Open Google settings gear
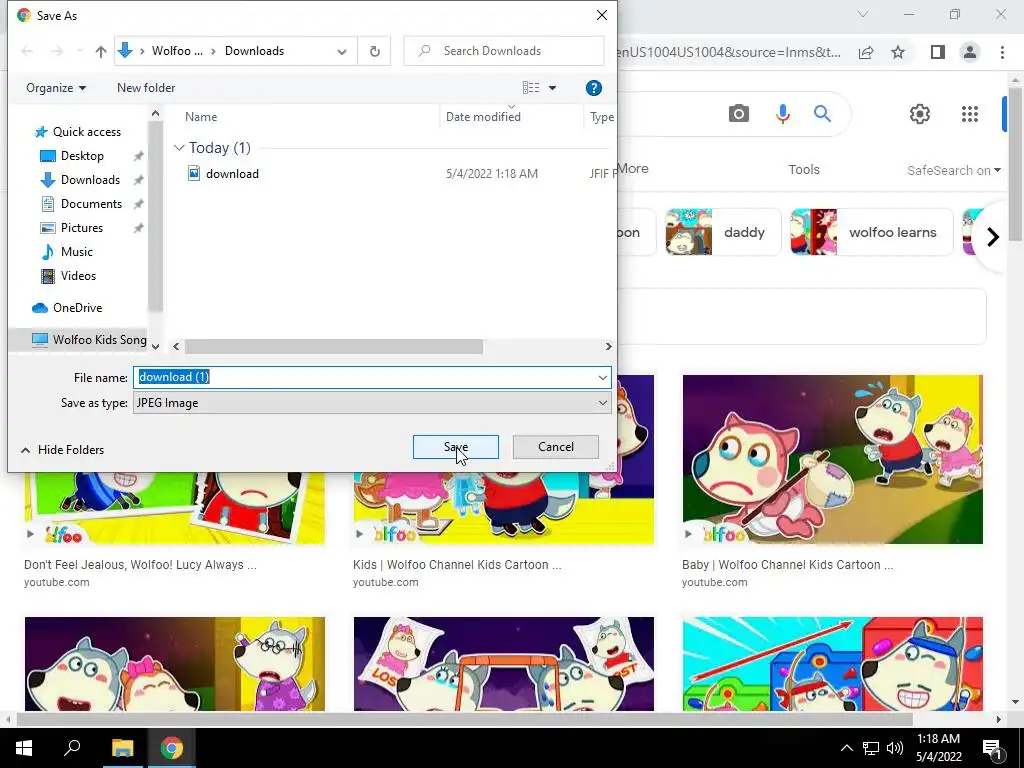 (x=920, y=114)
